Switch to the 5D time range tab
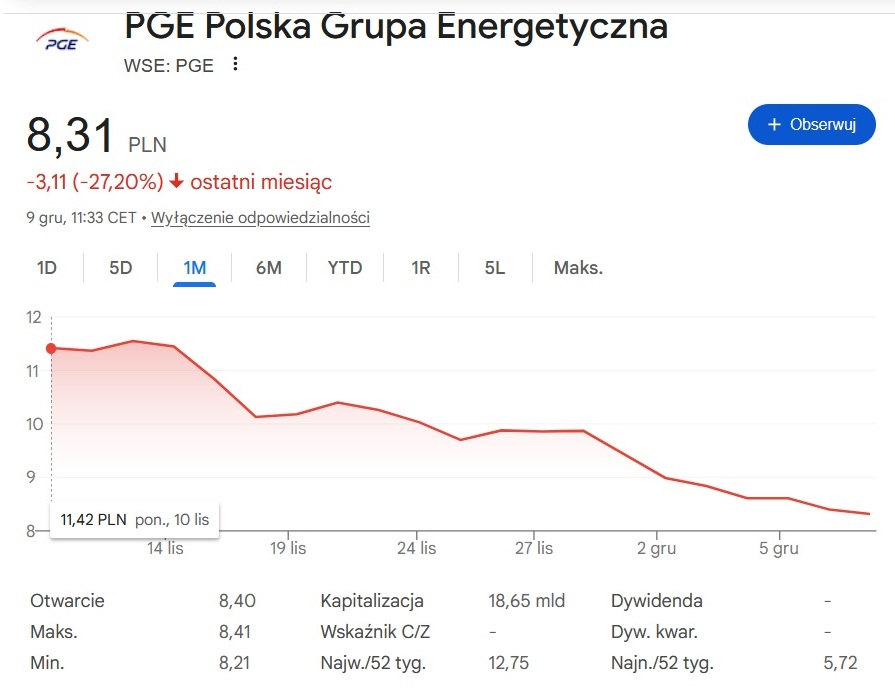The width and height of the screenshot is (895, 693). (120, 268)
